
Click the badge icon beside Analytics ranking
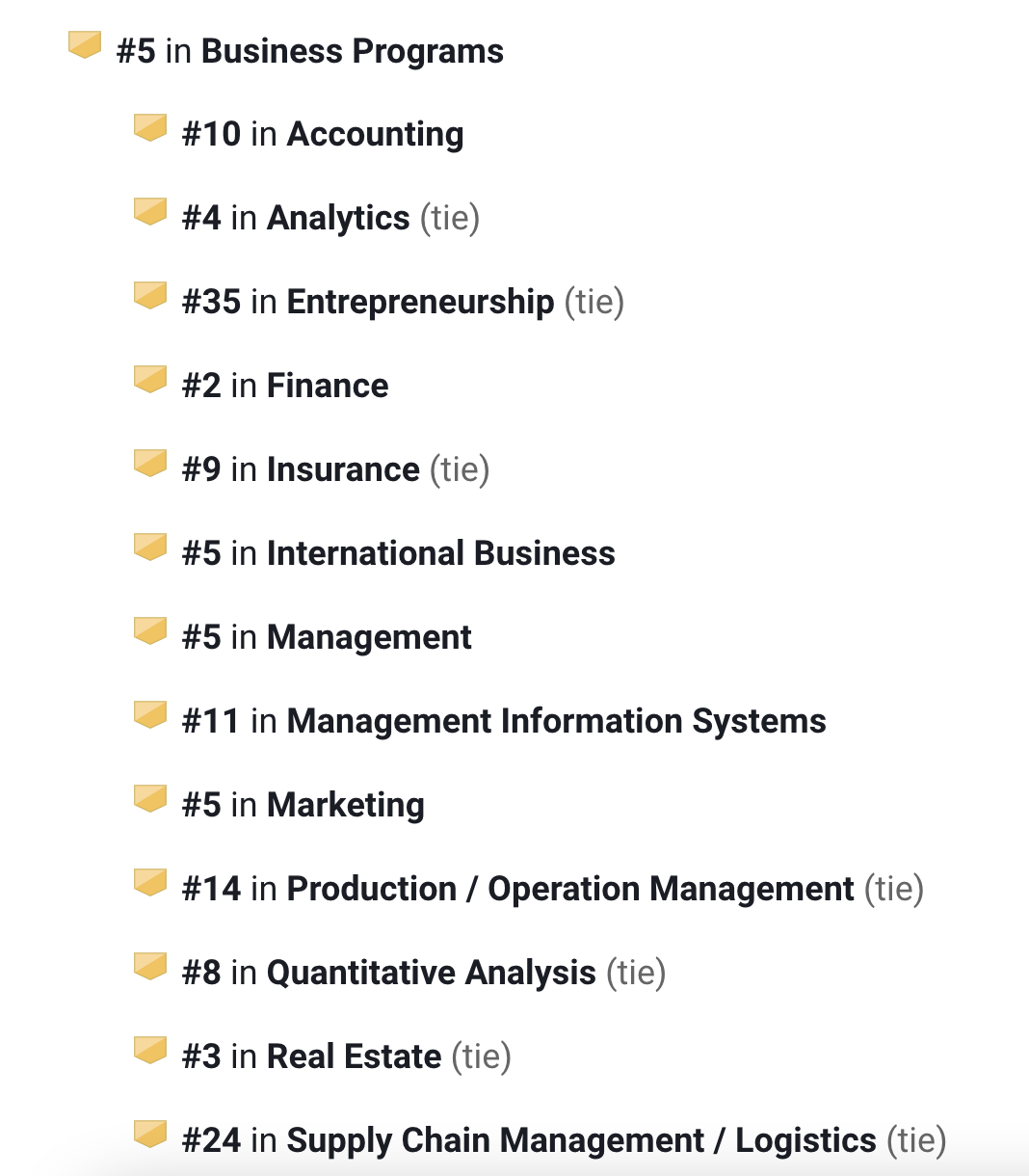(x=150, y=211)
